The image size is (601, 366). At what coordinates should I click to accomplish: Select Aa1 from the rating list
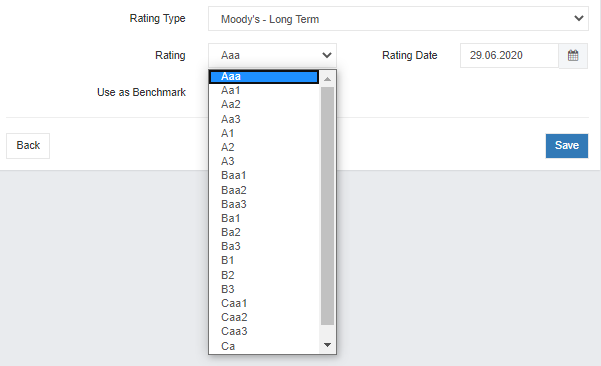tap(264, 90)
